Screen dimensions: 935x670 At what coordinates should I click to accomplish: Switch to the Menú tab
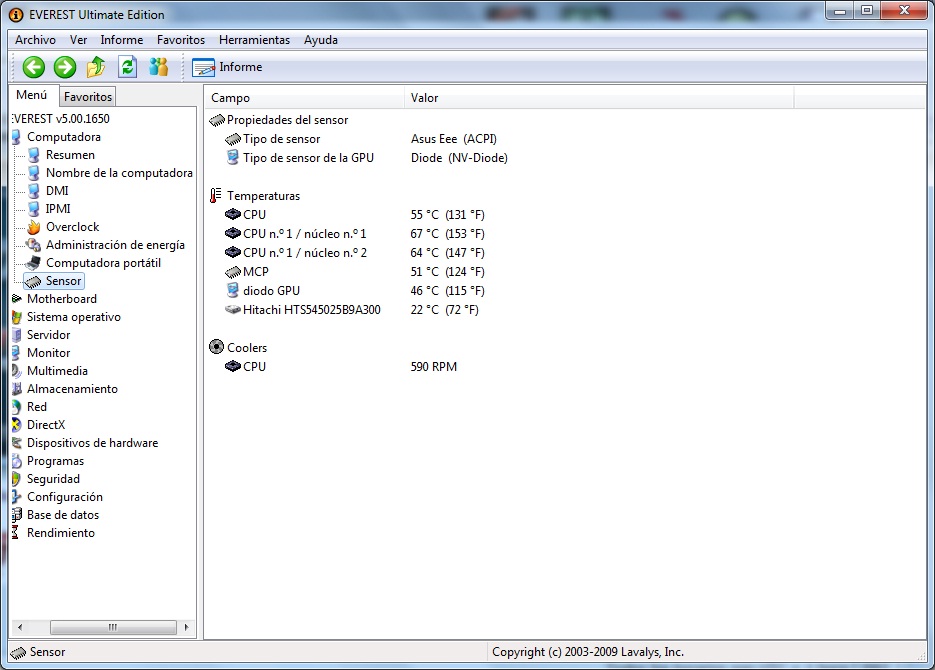(x=32, y=95)
